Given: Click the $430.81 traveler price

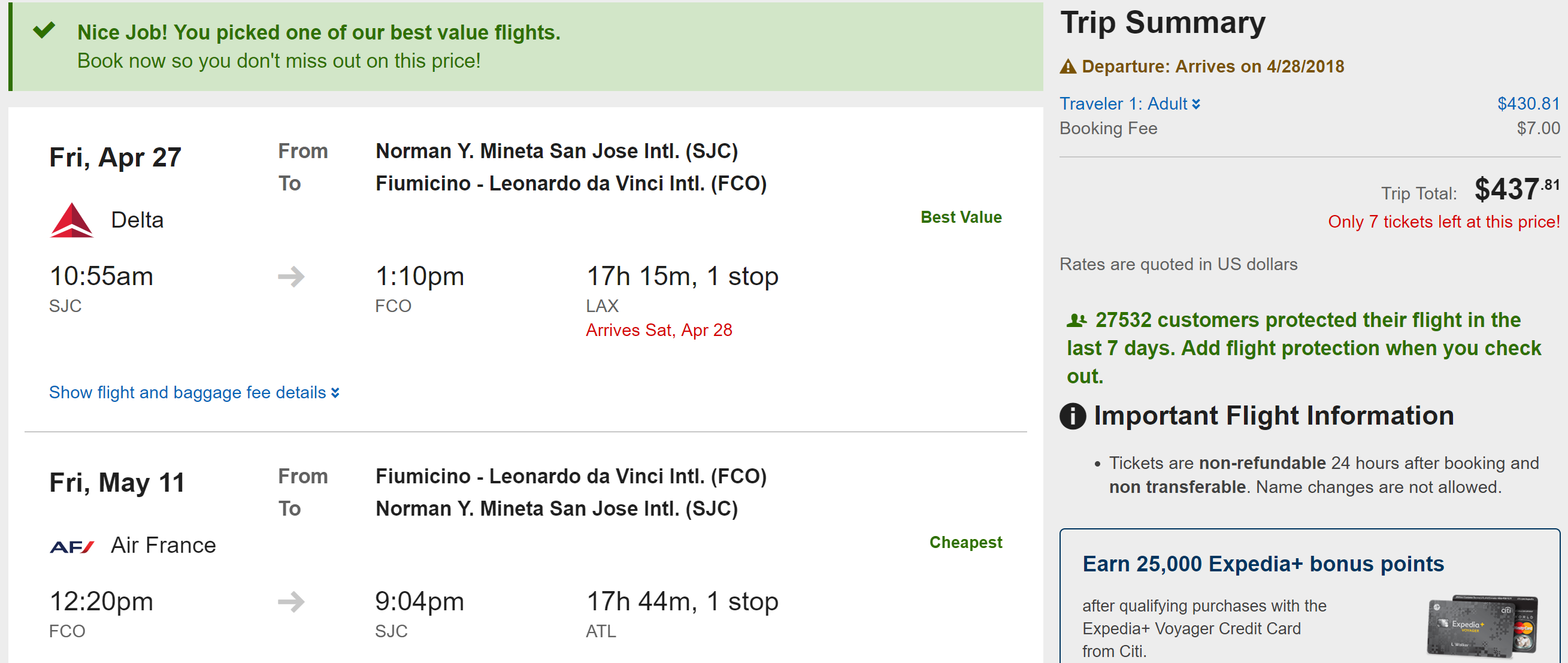Looking at the screenshot, I should tap(1528, 104).
